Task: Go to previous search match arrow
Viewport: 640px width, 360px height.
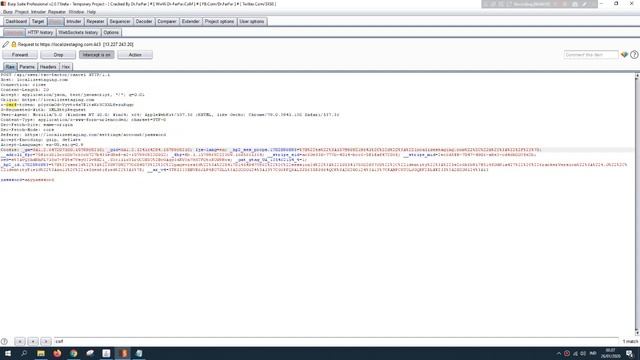Action: click(20, 341)
